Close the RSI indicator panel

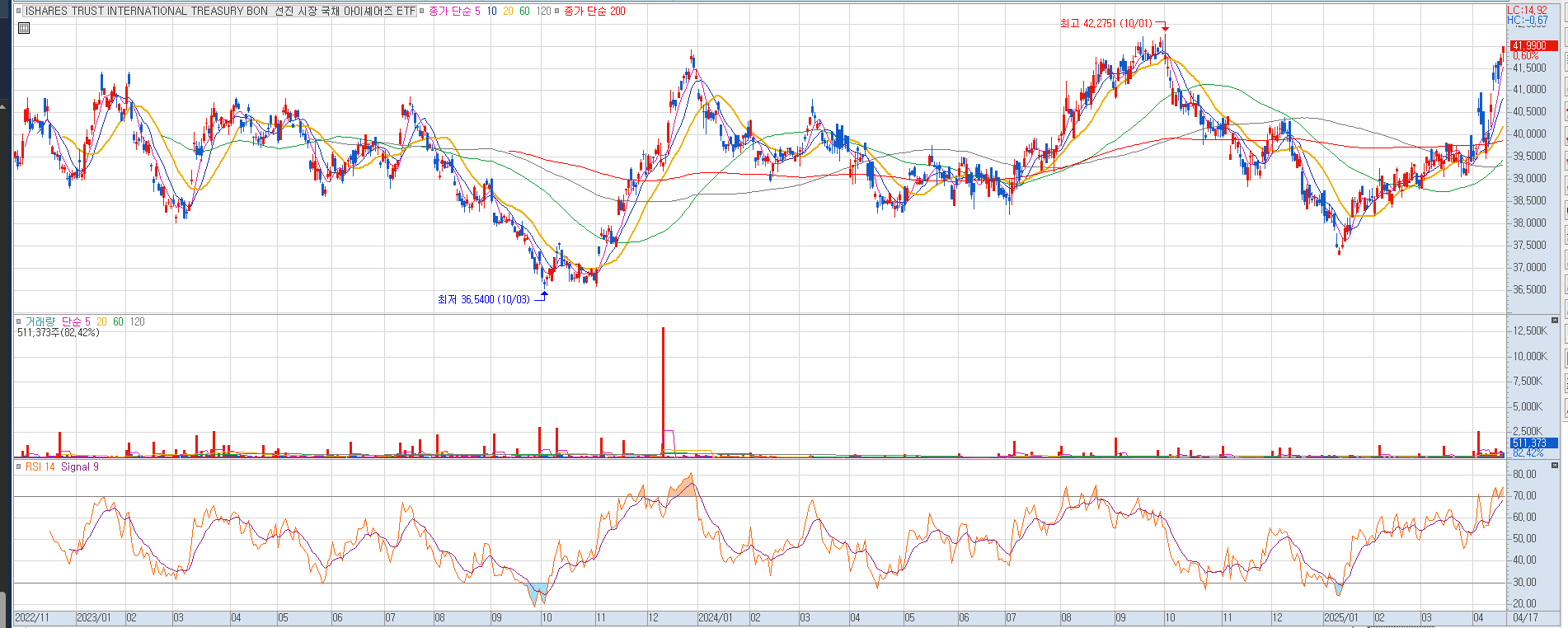[1555, 465]
